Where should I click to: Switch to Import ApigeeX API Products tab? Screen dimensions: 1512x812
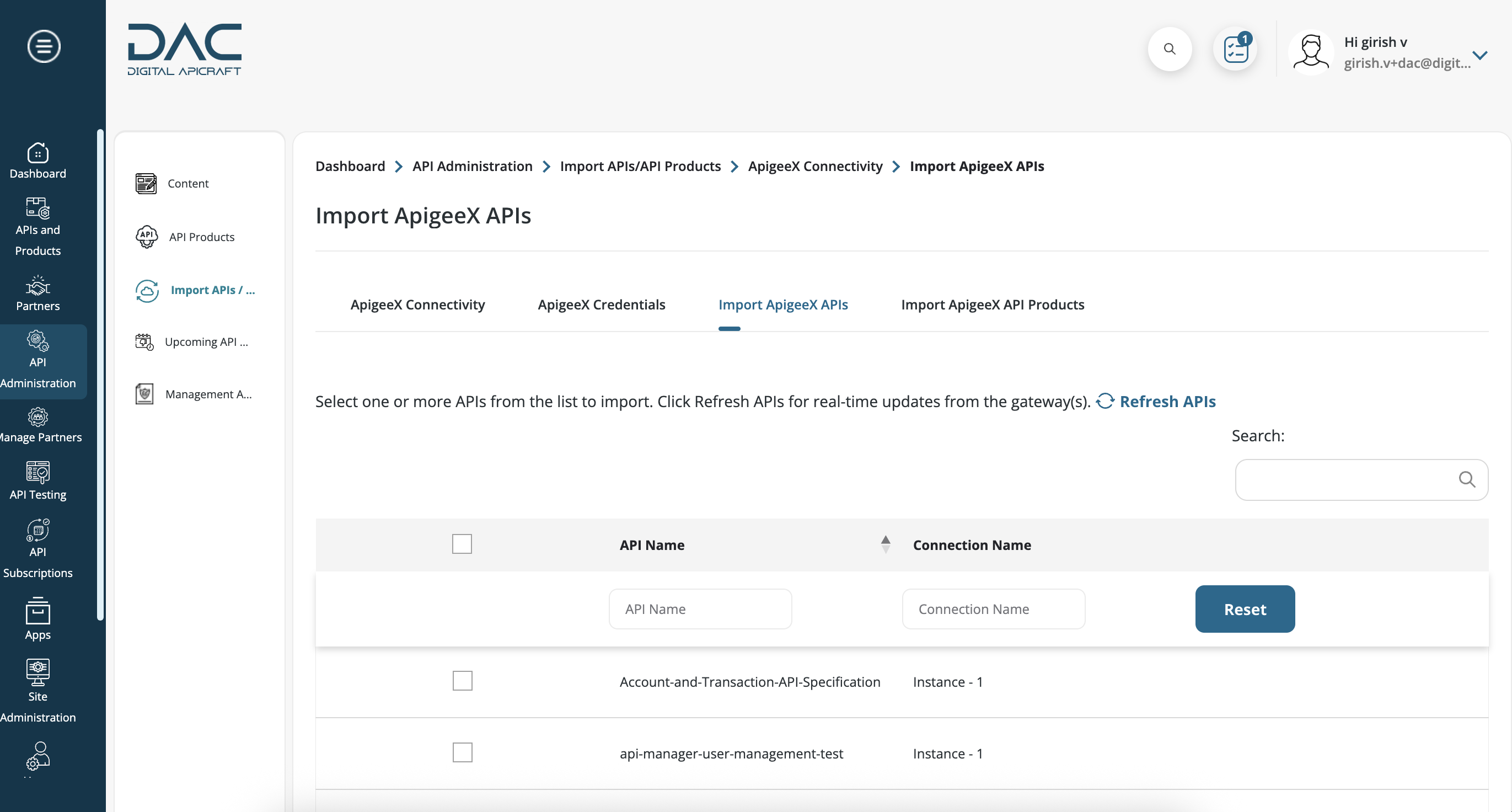[993, 304]
